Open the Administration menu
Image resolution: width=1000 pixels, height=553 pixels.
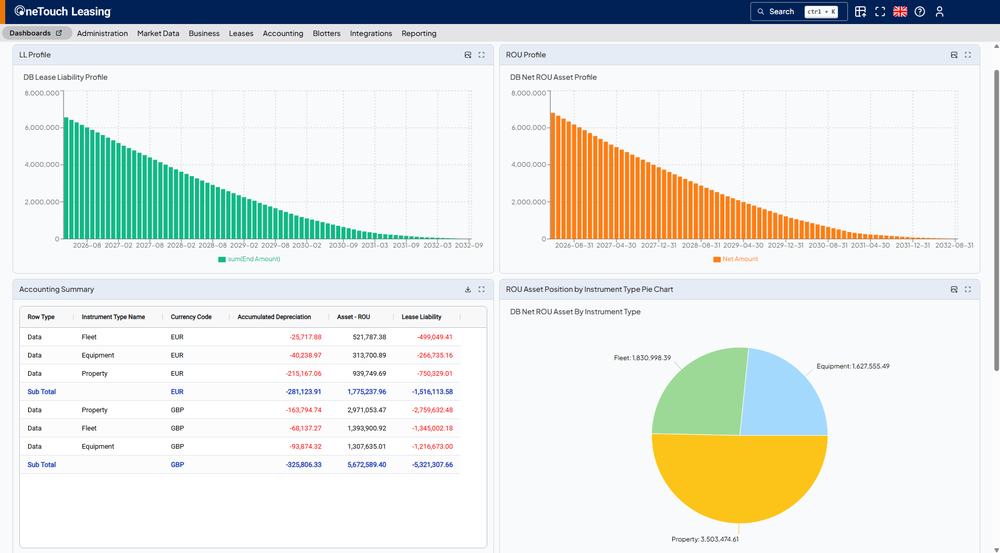(102, 33)
